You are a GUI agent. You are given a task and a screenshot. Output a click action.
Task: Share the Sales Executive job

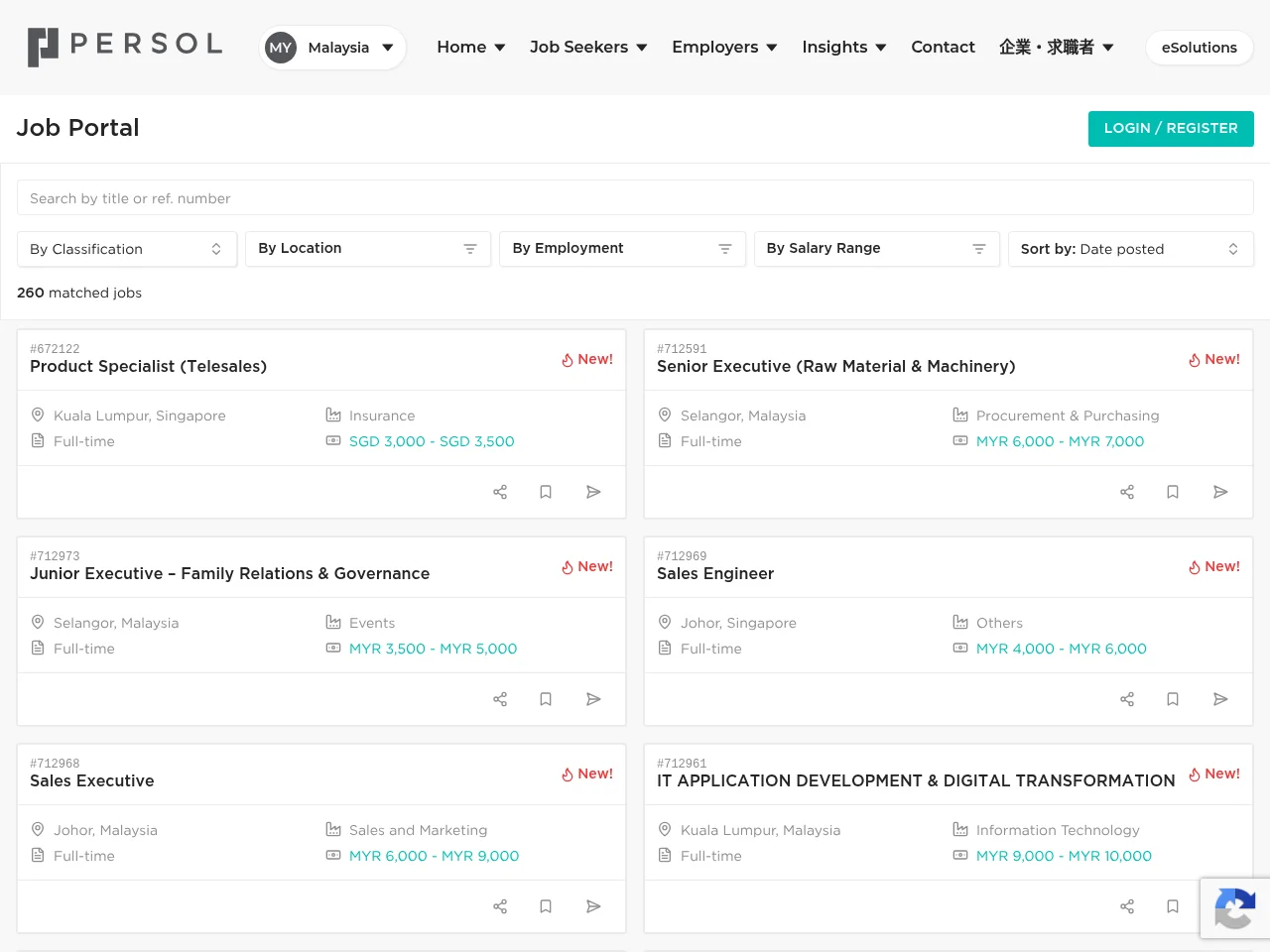pyautogui.click(x=500, y=906)
